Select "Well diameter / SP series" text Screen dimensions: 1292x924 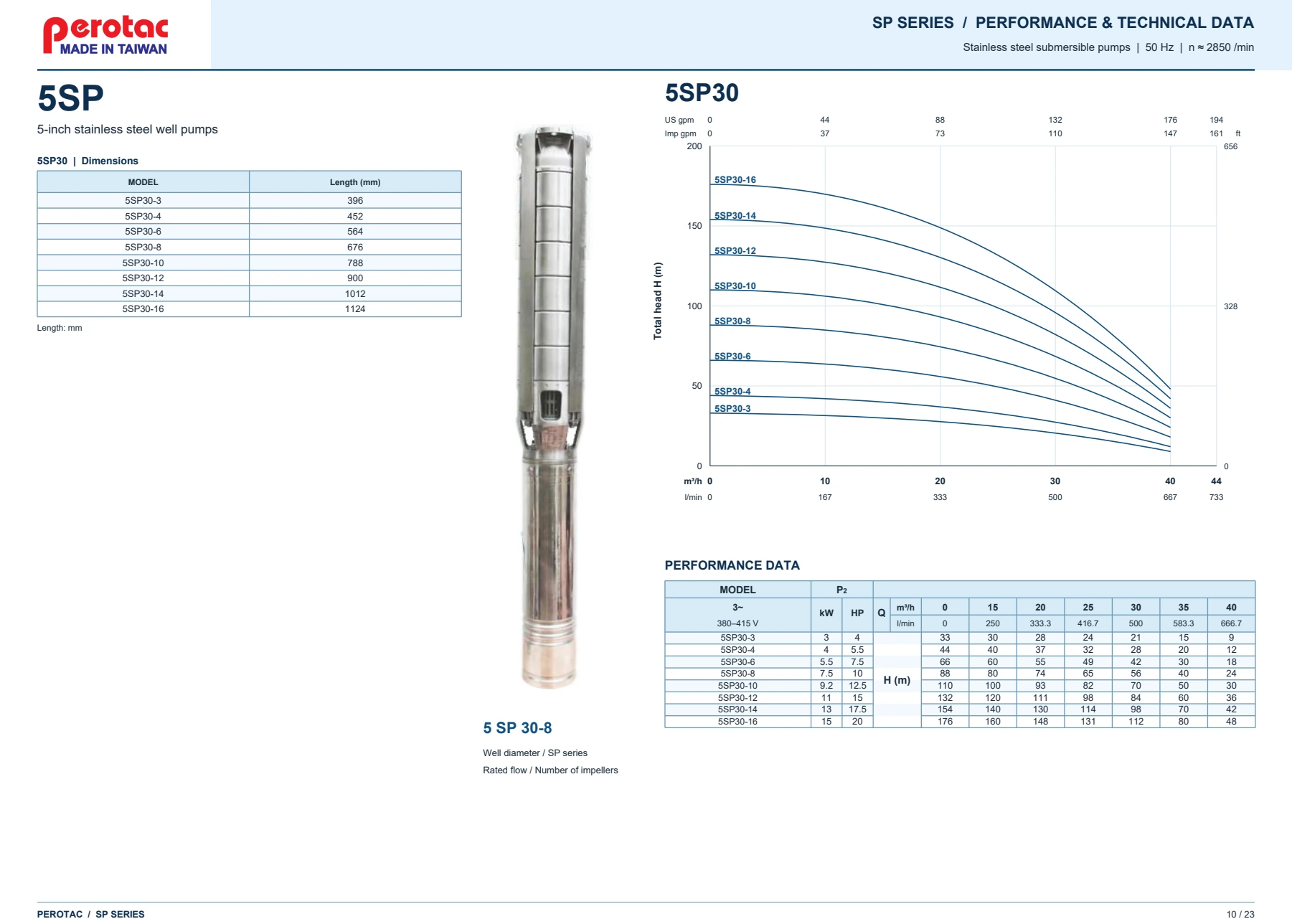(535, 753)
